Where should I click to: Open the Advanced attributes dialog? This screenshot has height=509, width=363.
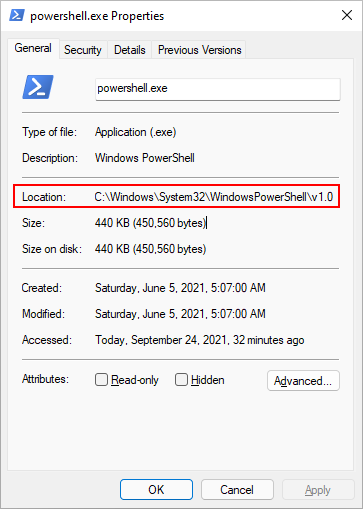point(303,380)
